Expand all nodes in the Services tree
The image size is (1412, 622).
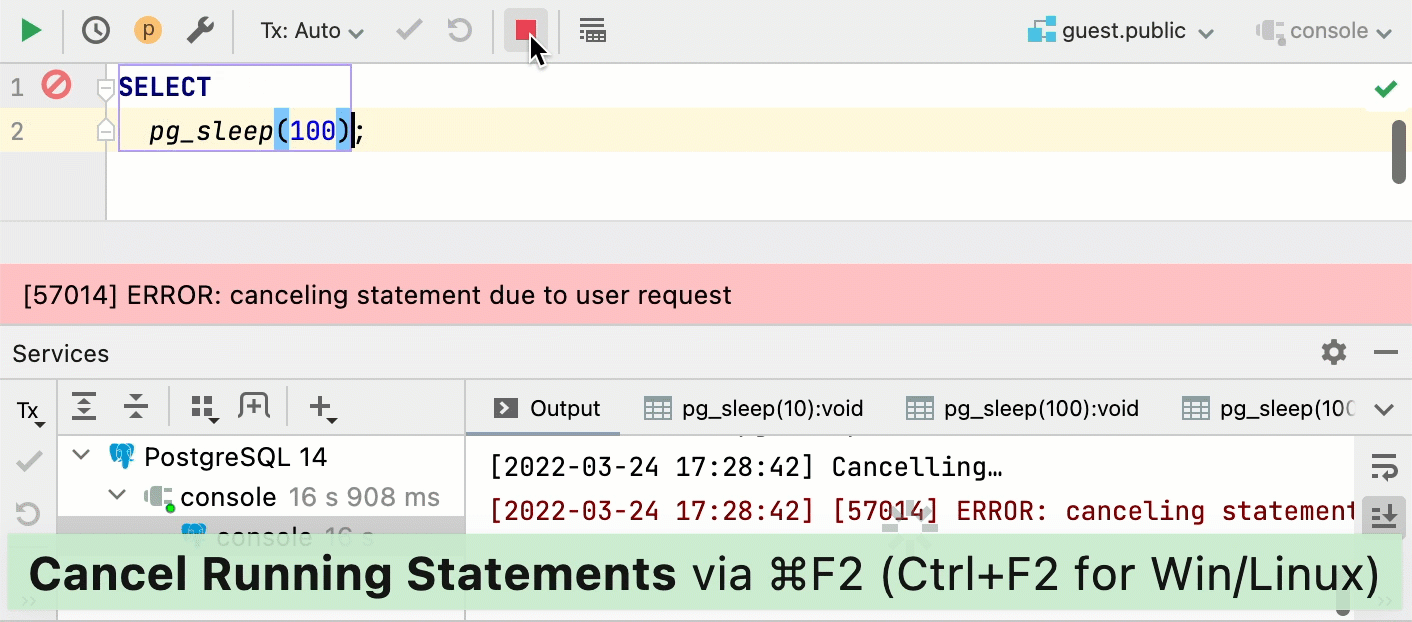pyautogui.click(x=84, y=407)
